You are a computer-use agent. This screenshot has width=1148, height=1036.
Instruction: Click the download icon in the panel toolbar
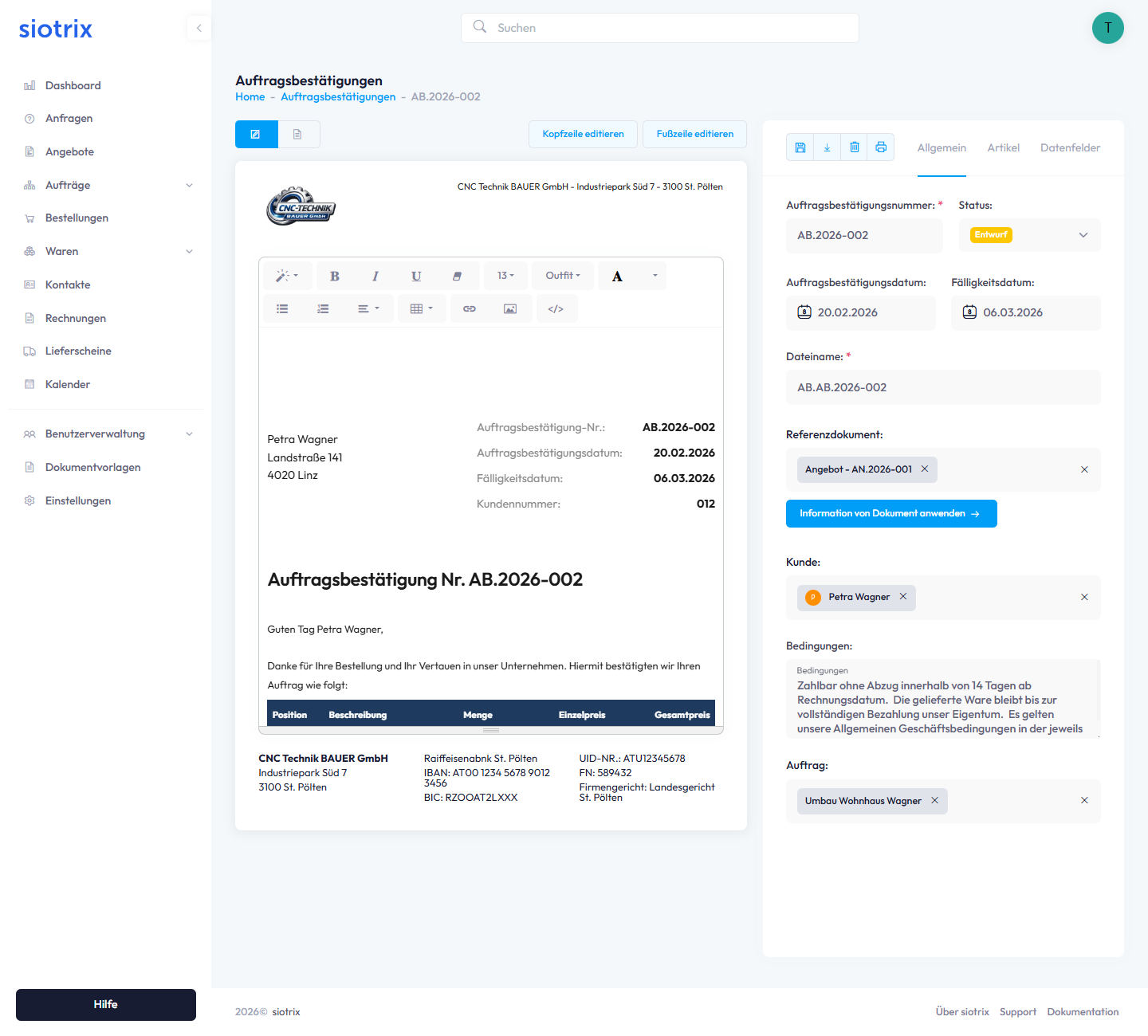tap(827, 147)
